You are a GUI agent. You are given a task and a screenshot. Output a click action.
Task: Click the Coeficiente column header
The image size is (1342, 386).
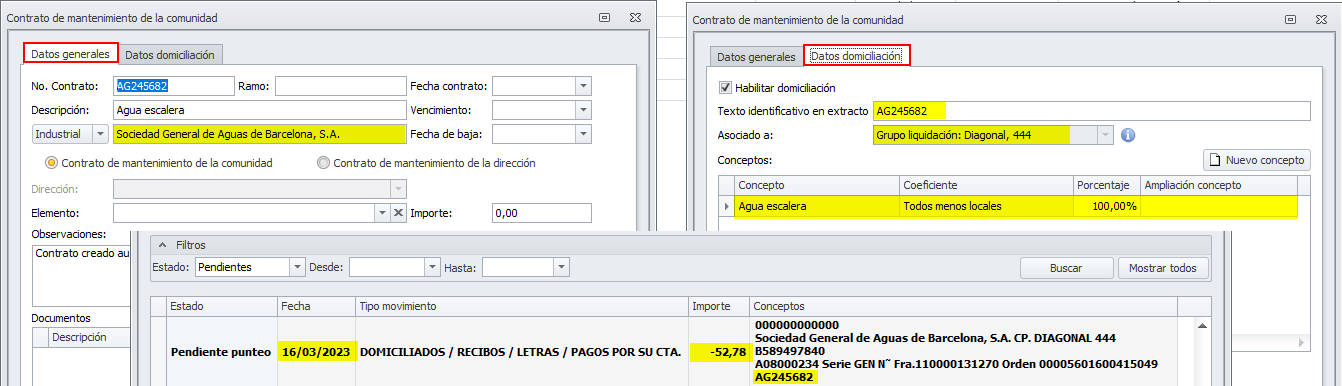point(987,185)
